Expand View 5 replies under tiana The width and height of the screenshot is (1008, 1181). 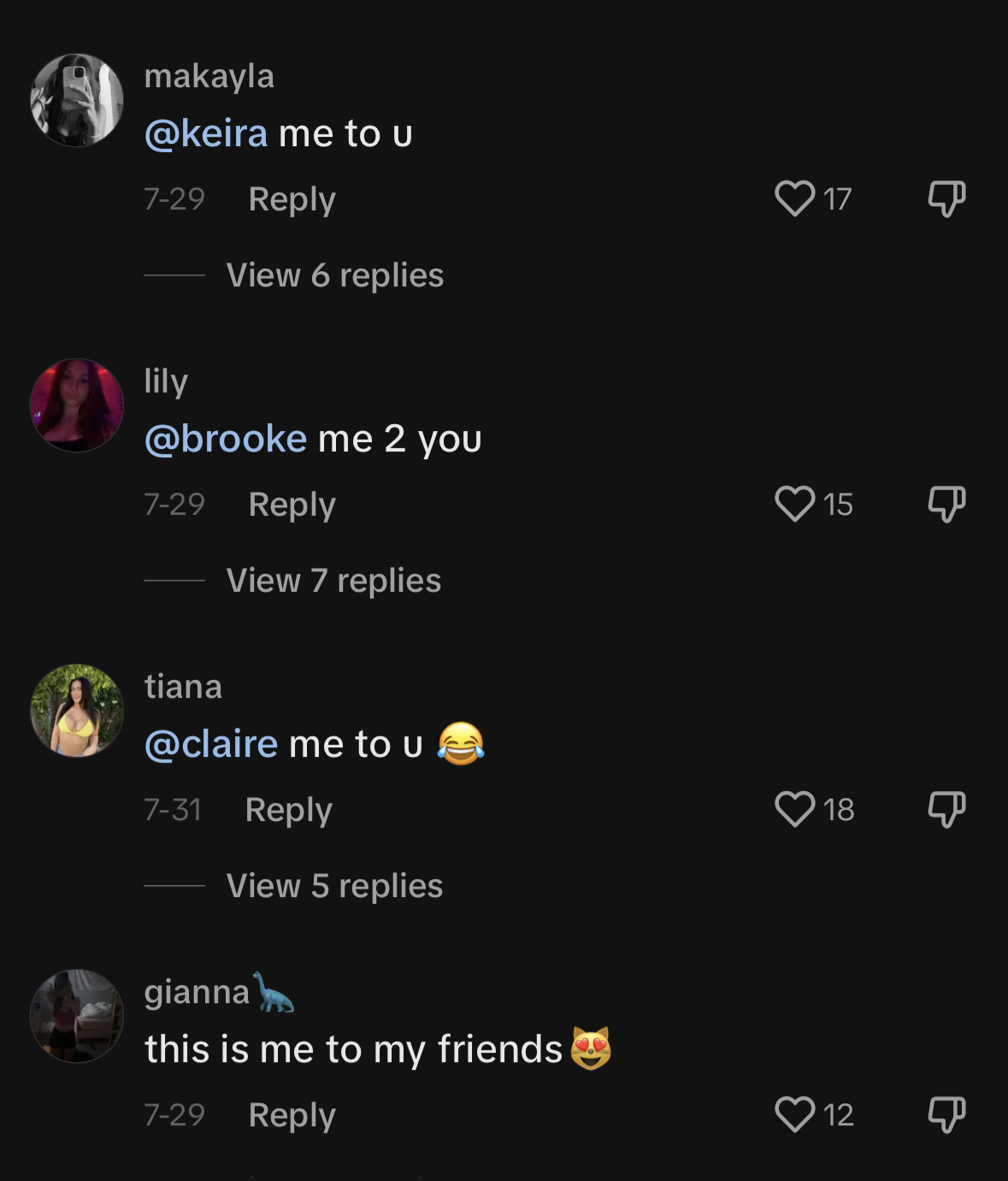tap(335, 886)
